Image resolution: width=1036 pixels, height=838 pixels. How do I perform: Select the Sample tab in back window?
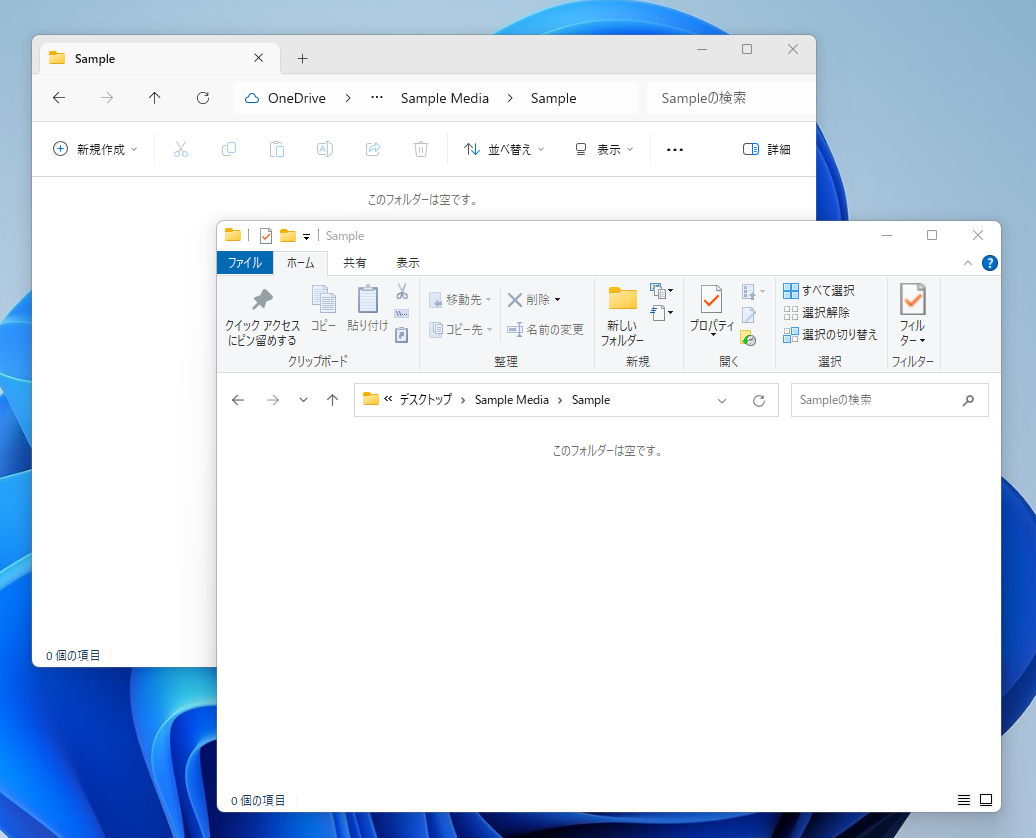pos(159,58)
